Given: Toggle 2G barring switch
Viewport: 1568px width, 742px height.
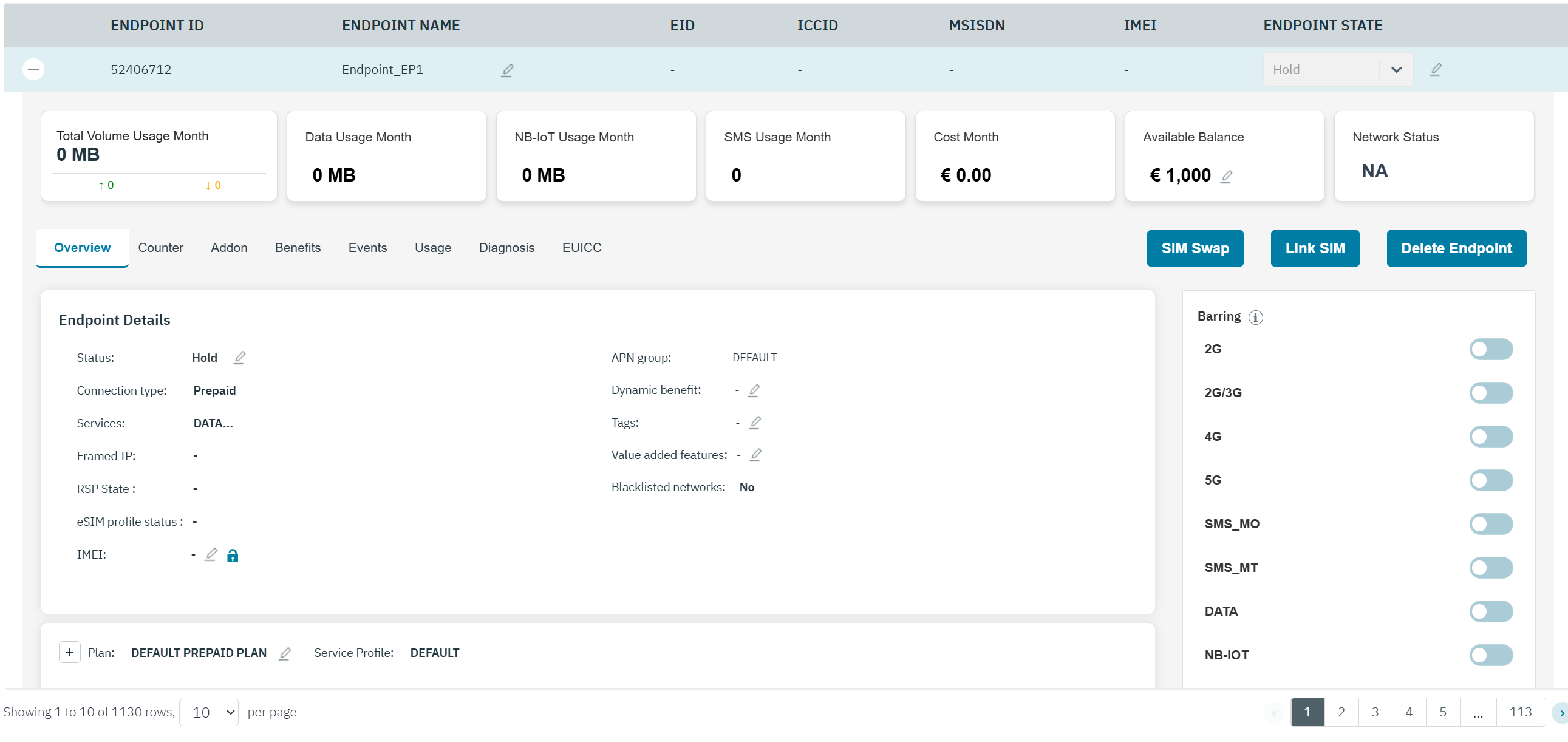Looking at the screenshot, I should point(1490,349).
